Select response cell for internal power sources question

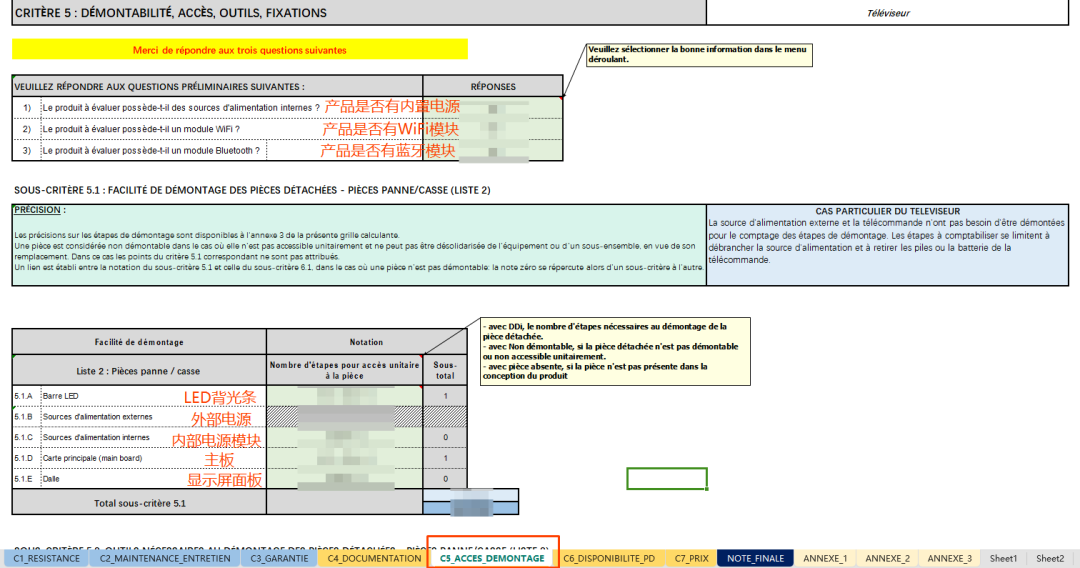coord(492,108)
